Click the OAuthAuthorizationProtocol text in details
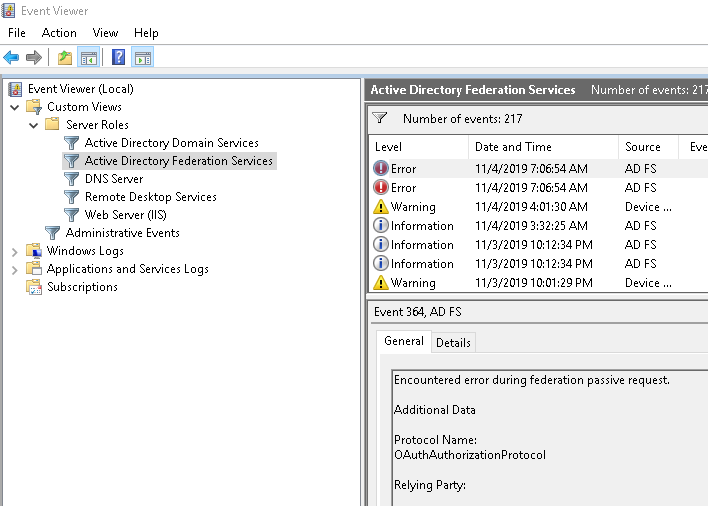This screenshot has height=506, width=708. pyautogui.click(x=470, y=455)
